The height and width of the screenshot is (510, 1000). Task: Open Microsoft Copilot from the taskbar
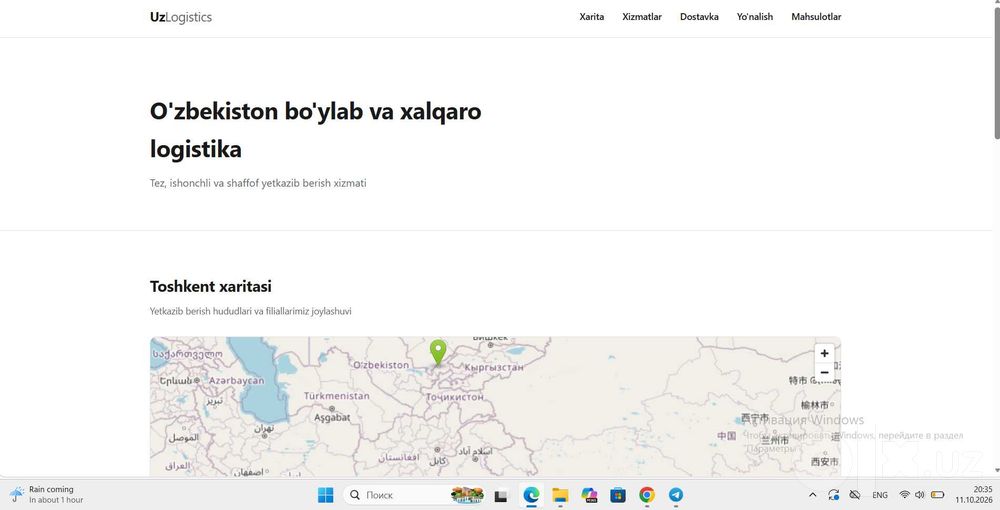[589, 495]
